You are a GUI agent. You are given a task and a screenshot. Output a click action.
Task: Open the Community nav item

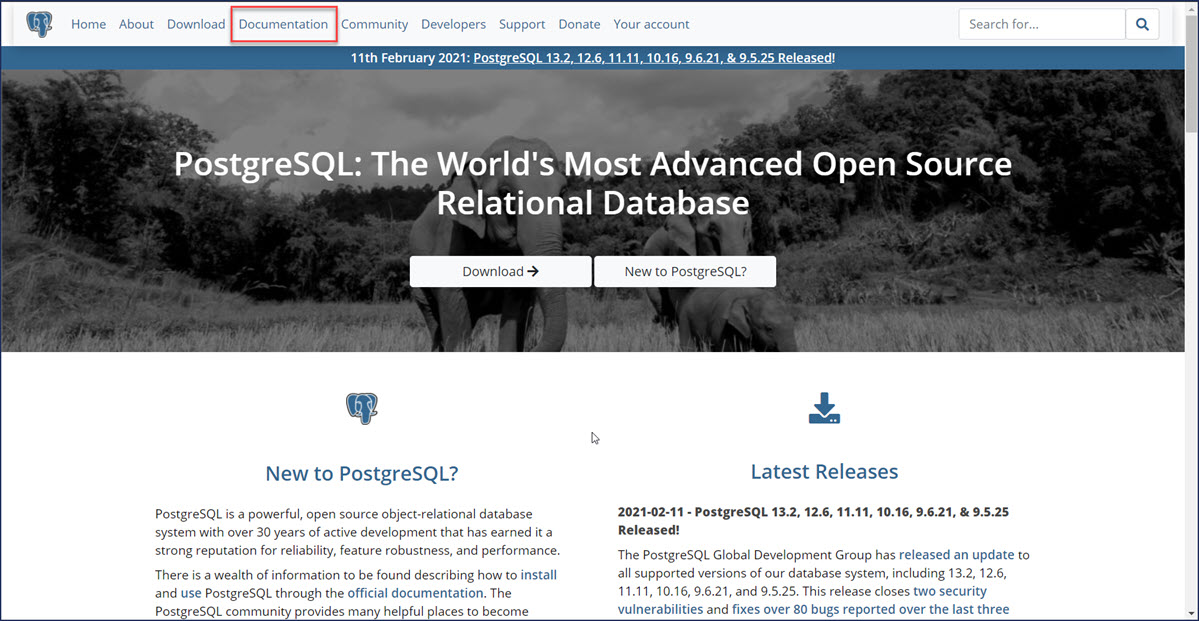pyautogui.click(x=375, y=24)
